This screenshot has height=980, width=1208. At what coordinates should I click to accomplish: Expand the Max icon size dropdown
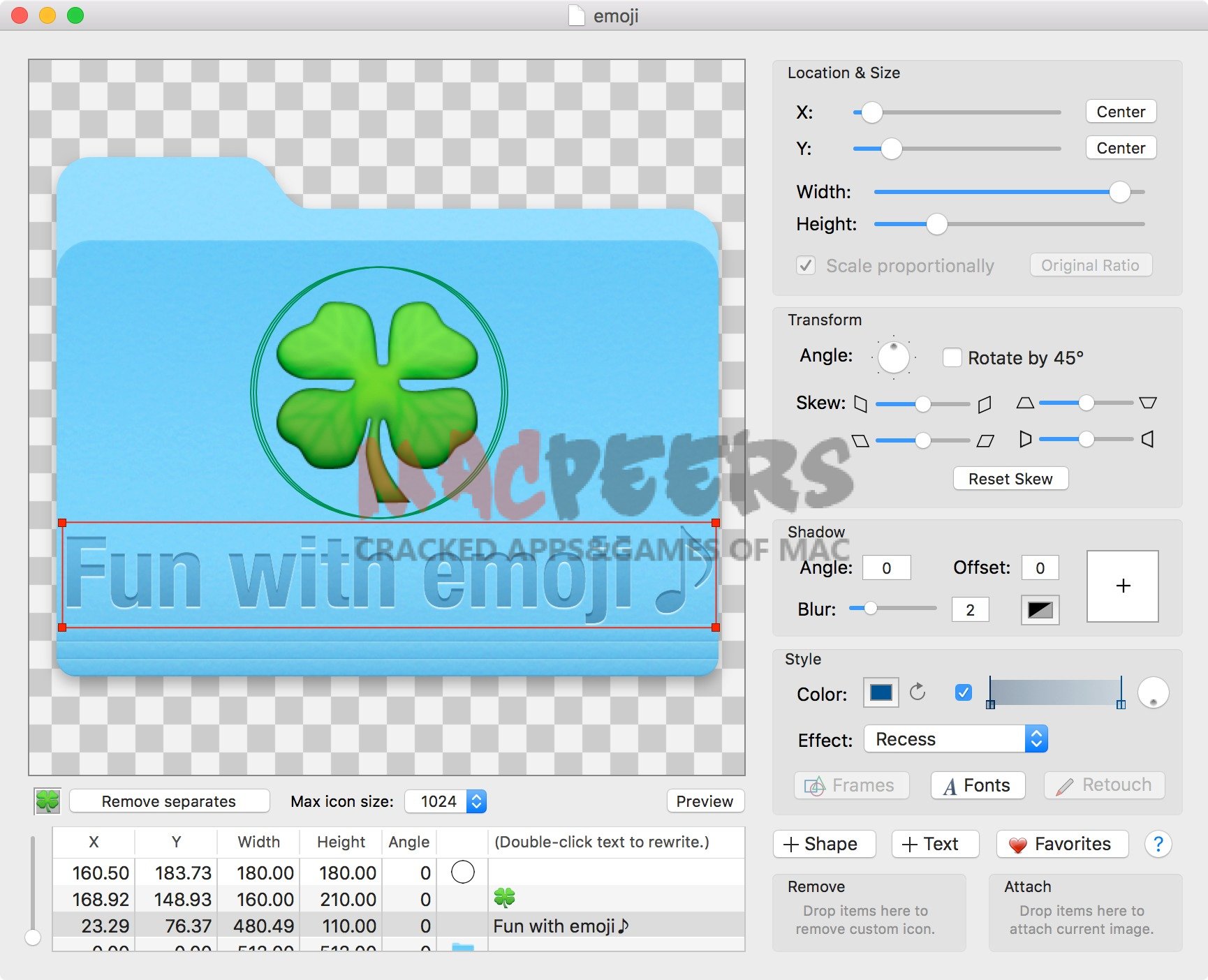pos(476,801)
